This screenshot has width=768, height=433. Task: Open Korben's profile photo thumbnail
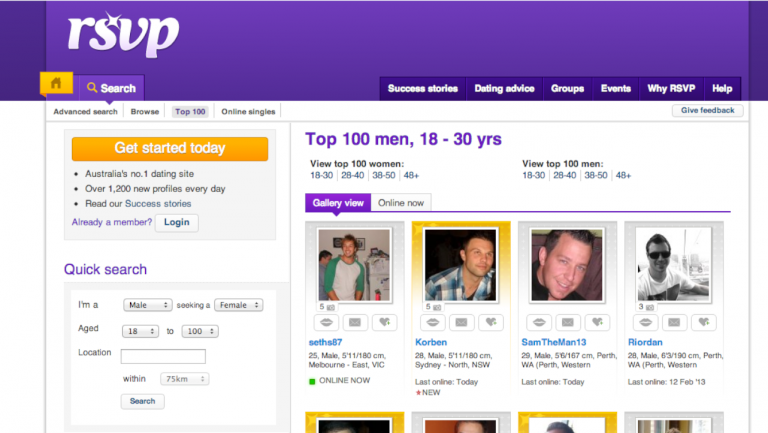coord(460,265)
